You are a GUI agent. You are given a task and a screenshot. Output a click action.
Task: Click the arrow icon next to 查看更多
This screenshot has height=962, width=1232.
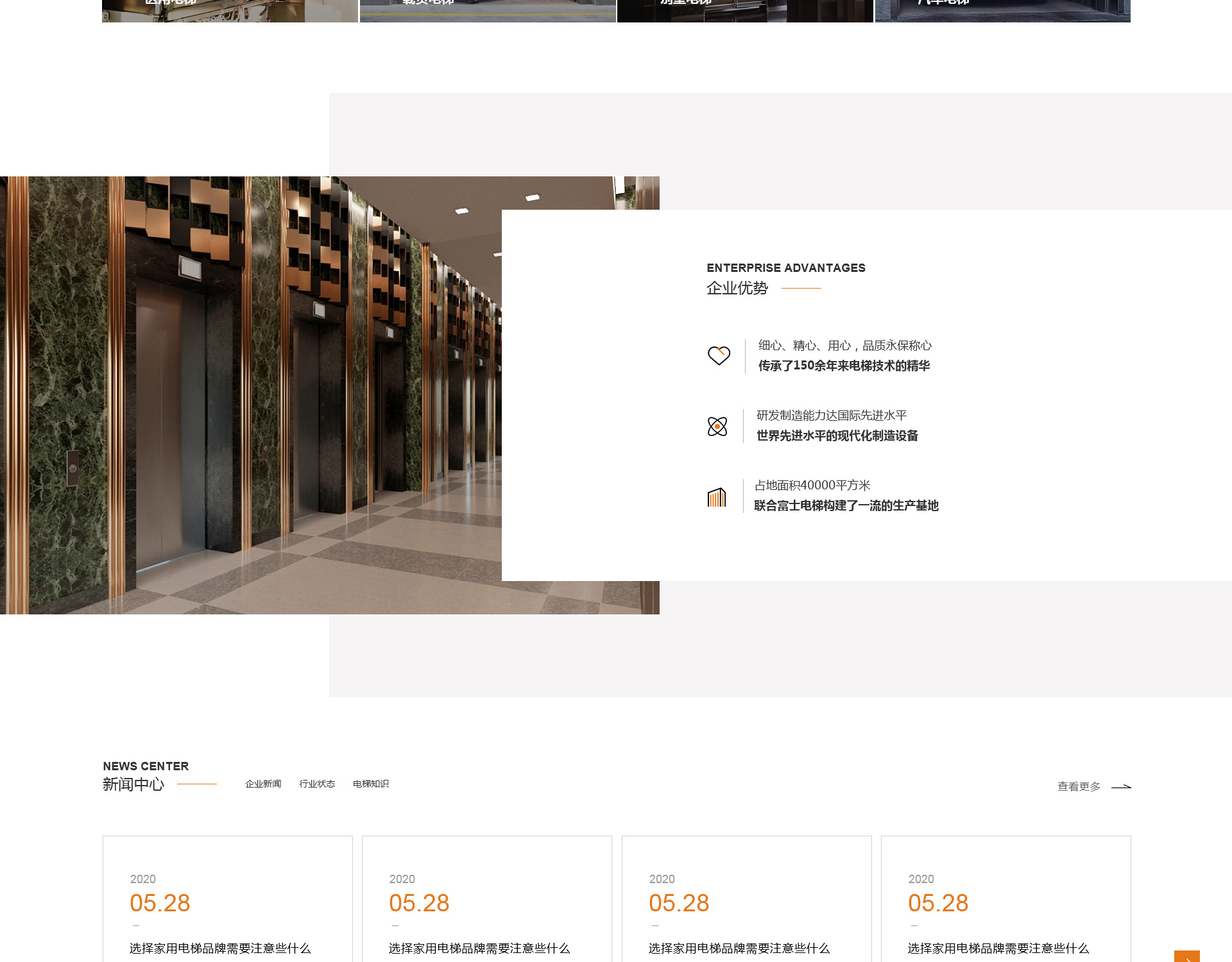(x=1120, y=786)
